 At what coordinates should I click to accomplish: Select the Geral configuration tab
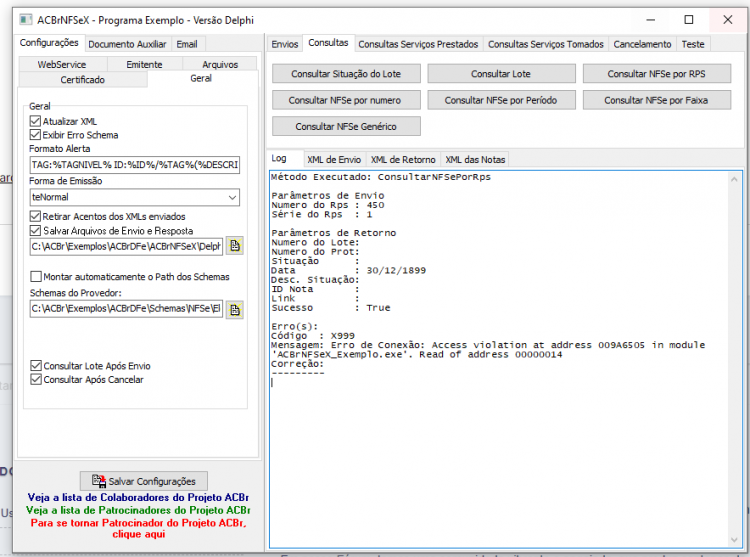click(201, 78)
